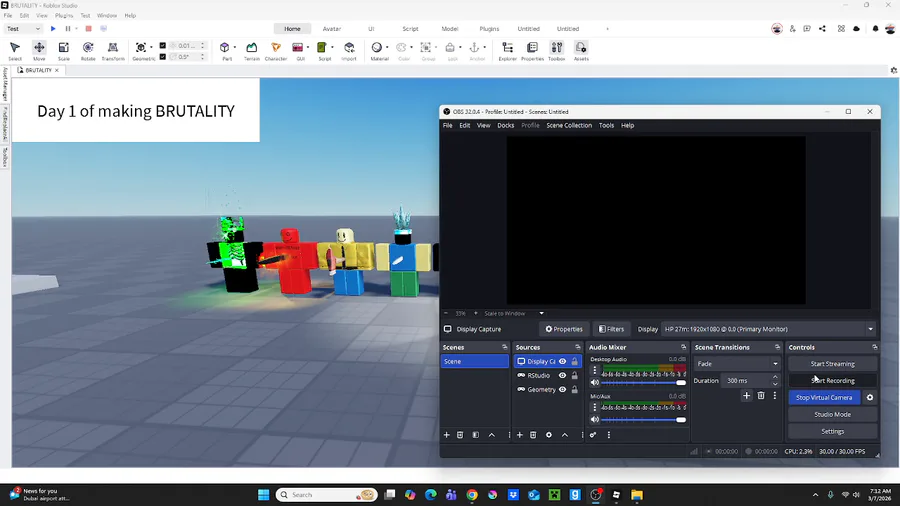Unlock the Display Capture source
This screenshot has width=900, height=506.
click(575, 361)
